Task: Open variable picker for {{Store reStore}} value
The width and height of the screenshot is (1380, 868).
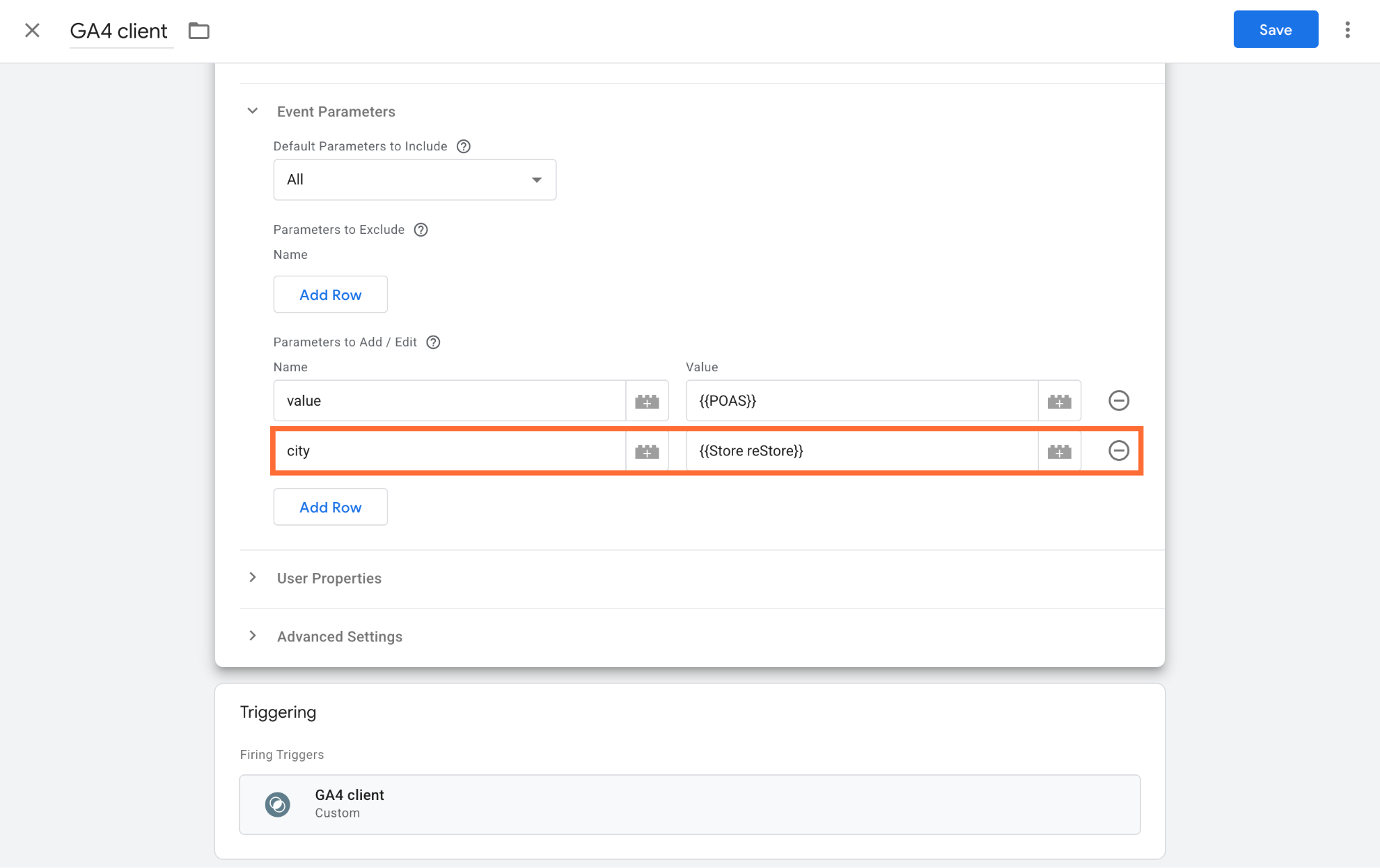Action: (x=1059, y=451)
